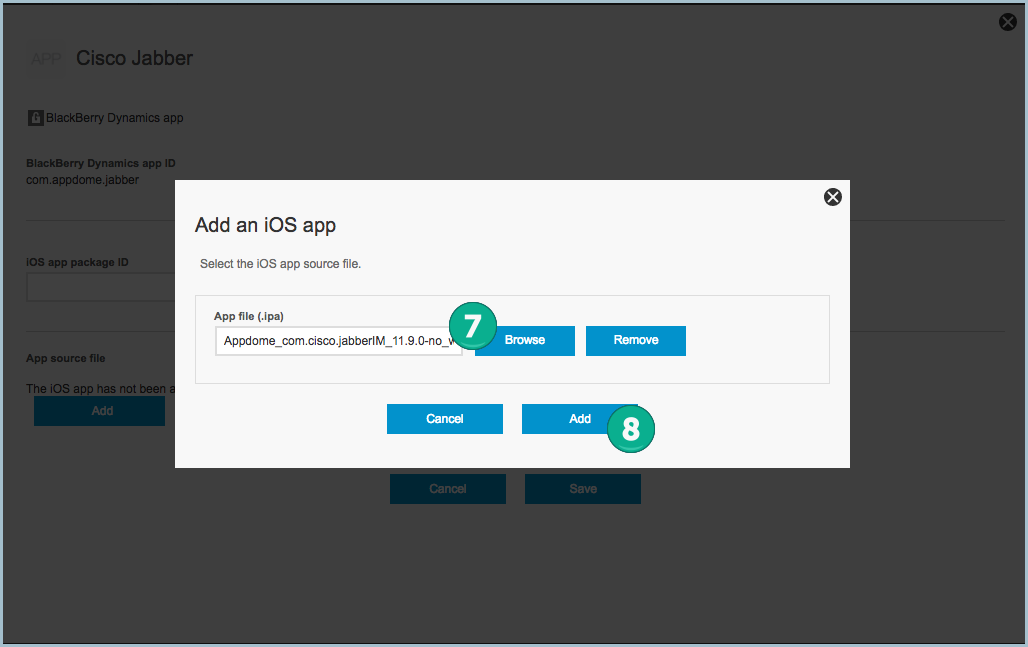Click the iOS app package ID field

click(101, 287)
